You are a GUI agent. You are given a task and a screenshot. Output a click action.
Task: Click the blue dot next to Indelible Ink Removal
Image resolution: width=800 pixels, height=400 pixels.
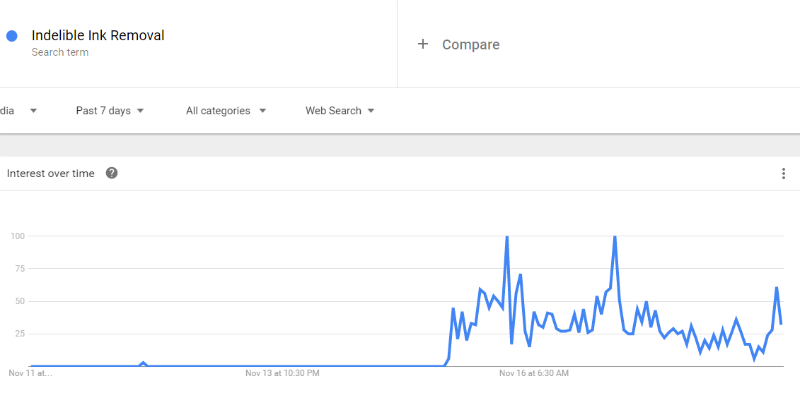12,36
